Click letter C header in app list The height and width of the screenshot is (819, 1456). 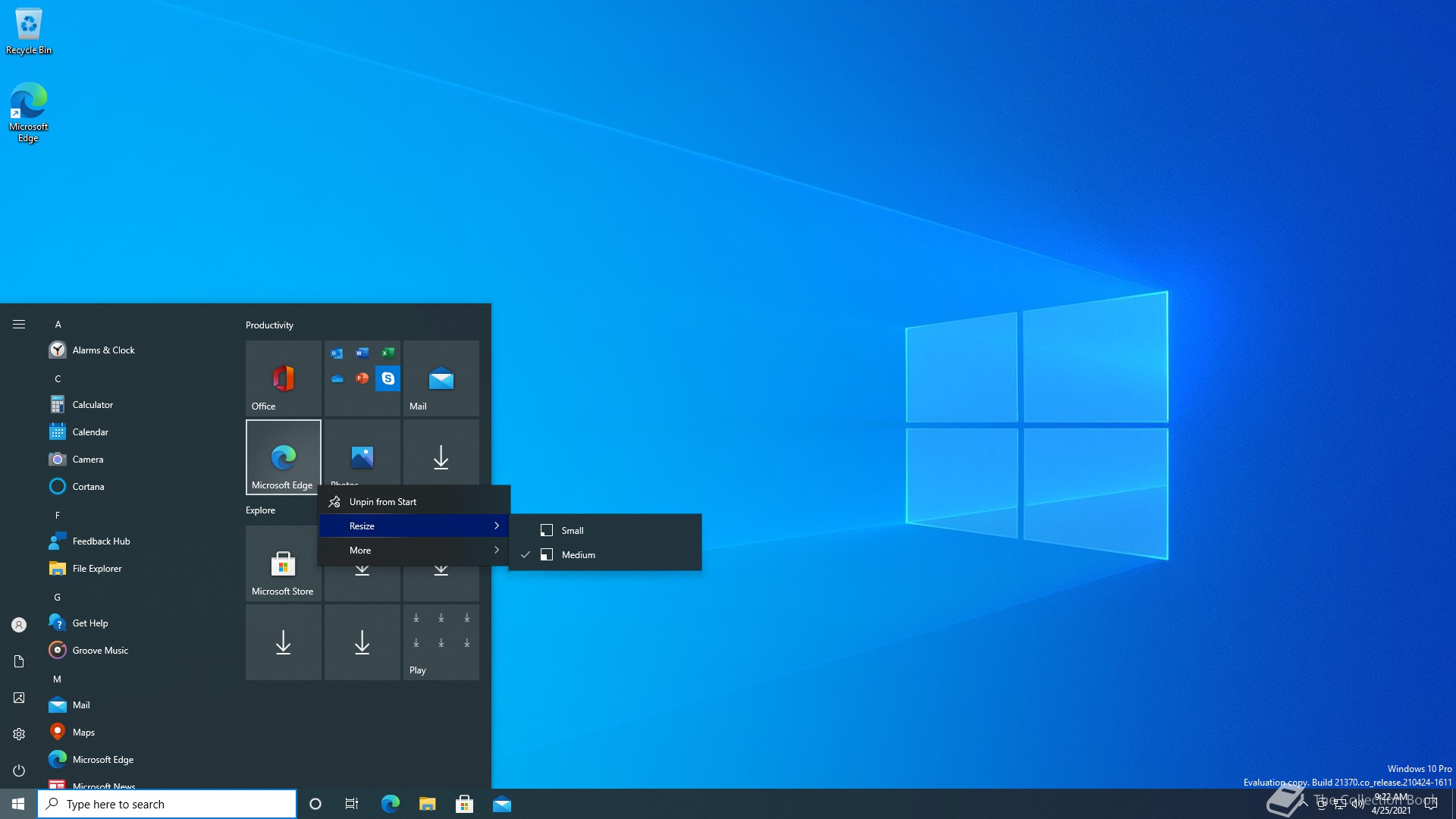pyautogui.click(x=58, y=379)
